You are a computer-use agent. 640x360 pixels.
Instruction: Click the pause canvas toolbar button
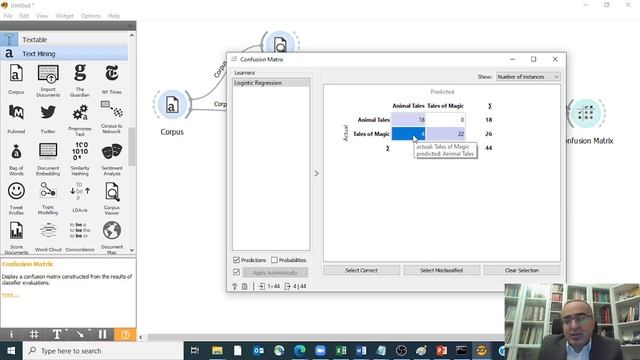[102, 335]
